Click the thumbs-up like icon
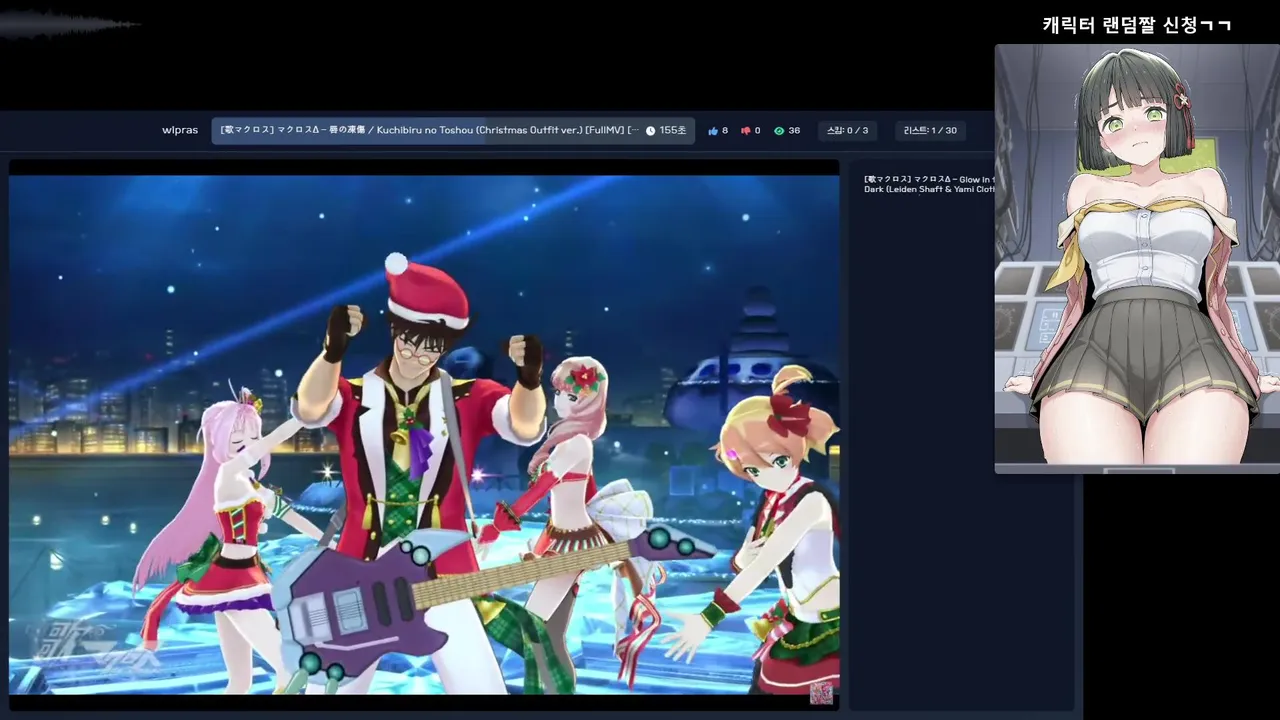The height and width of the screenshot is (720, 1280). tap(713, 131)
